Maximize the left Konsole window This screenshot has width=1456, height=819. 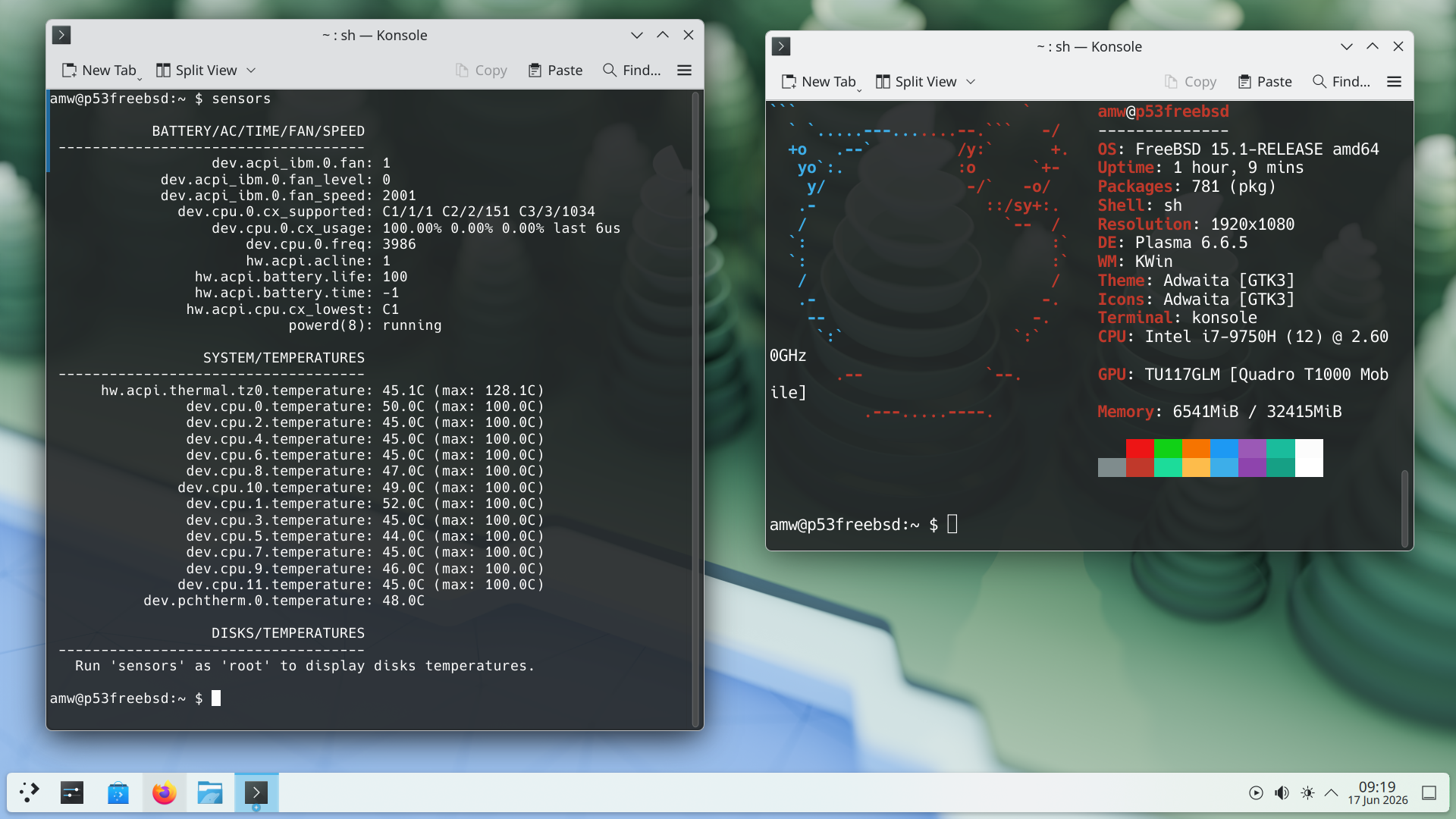pos(663,35)
